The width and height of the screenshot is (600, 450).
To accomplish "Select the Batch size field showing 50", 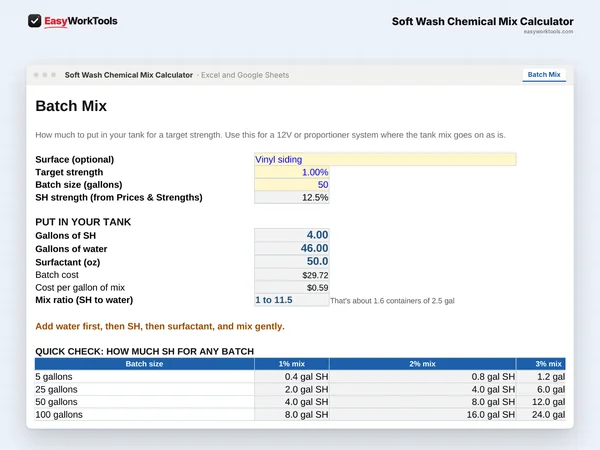I will pyautogui.click(x=292, y=185).
